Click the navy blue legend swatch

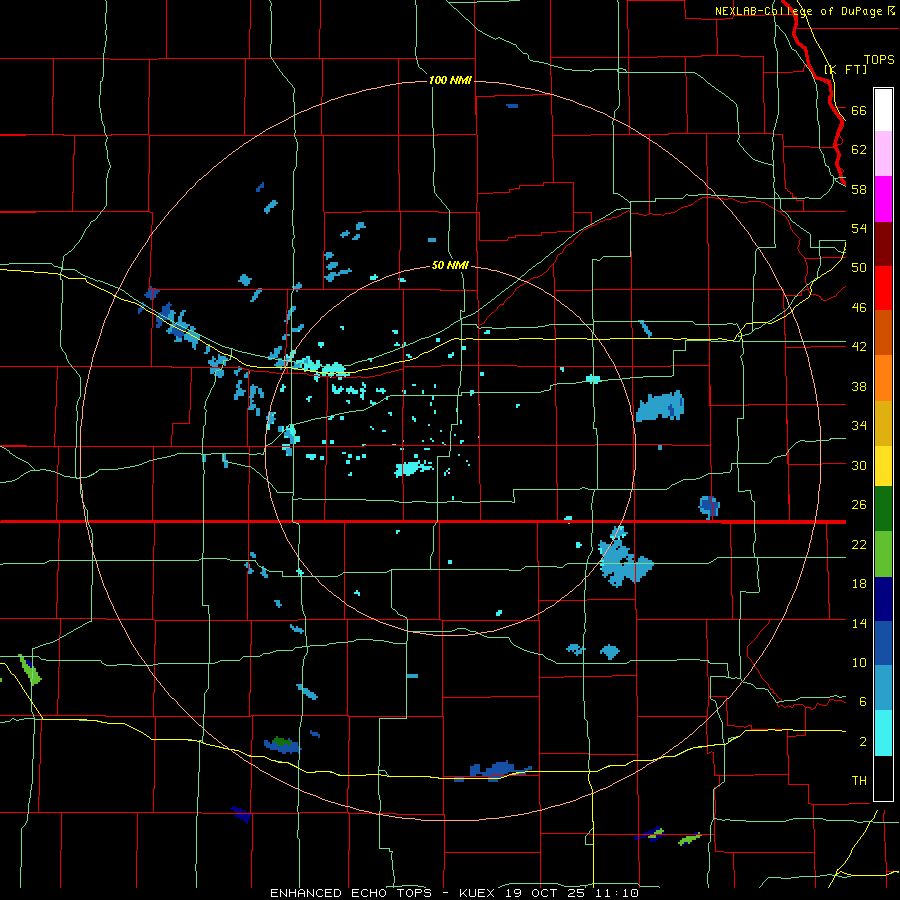(883, 599)
